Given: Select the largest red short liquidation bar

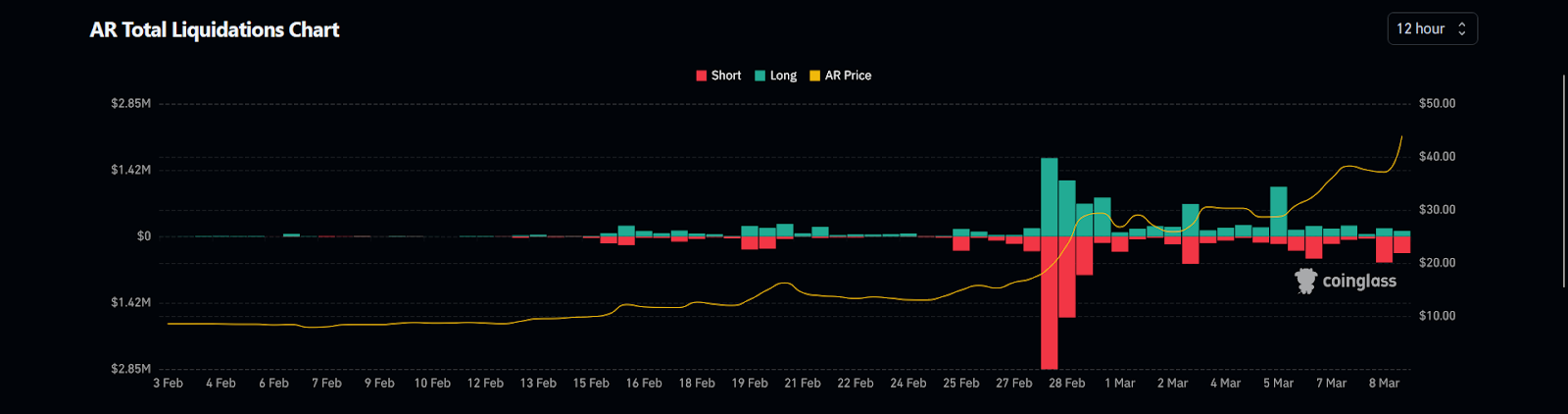Looking at the screenshot, I should click(1049, 302).
